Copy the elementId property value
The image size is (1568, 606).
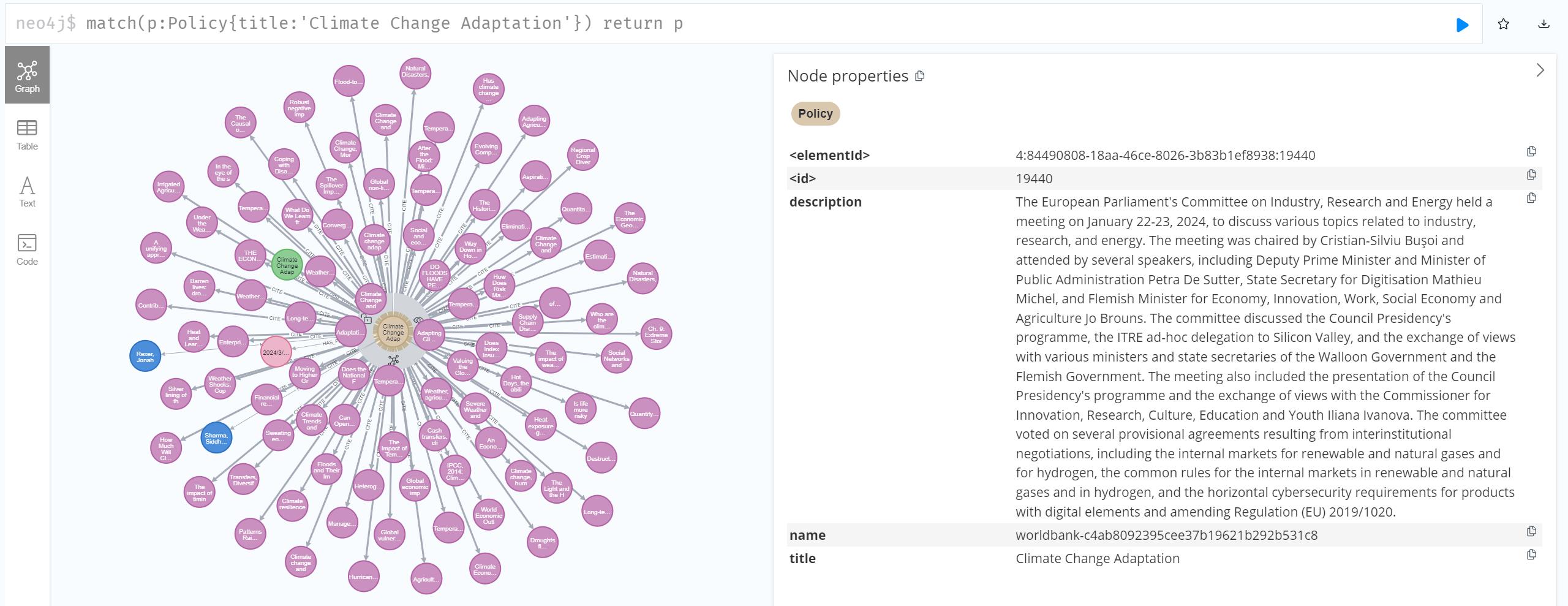(x=1531, y=151)
